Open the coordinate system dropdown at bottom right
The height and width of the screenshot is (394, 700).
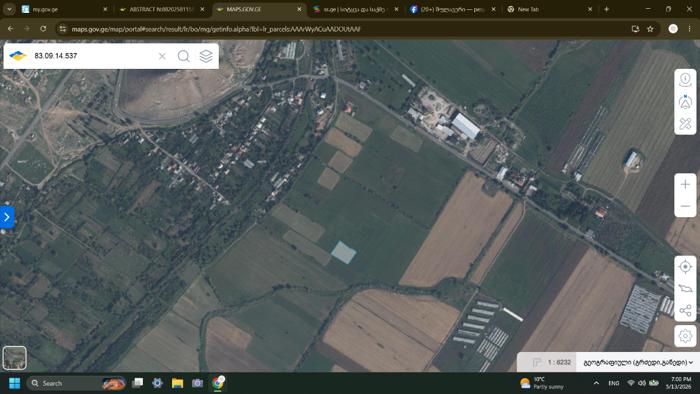638,362
